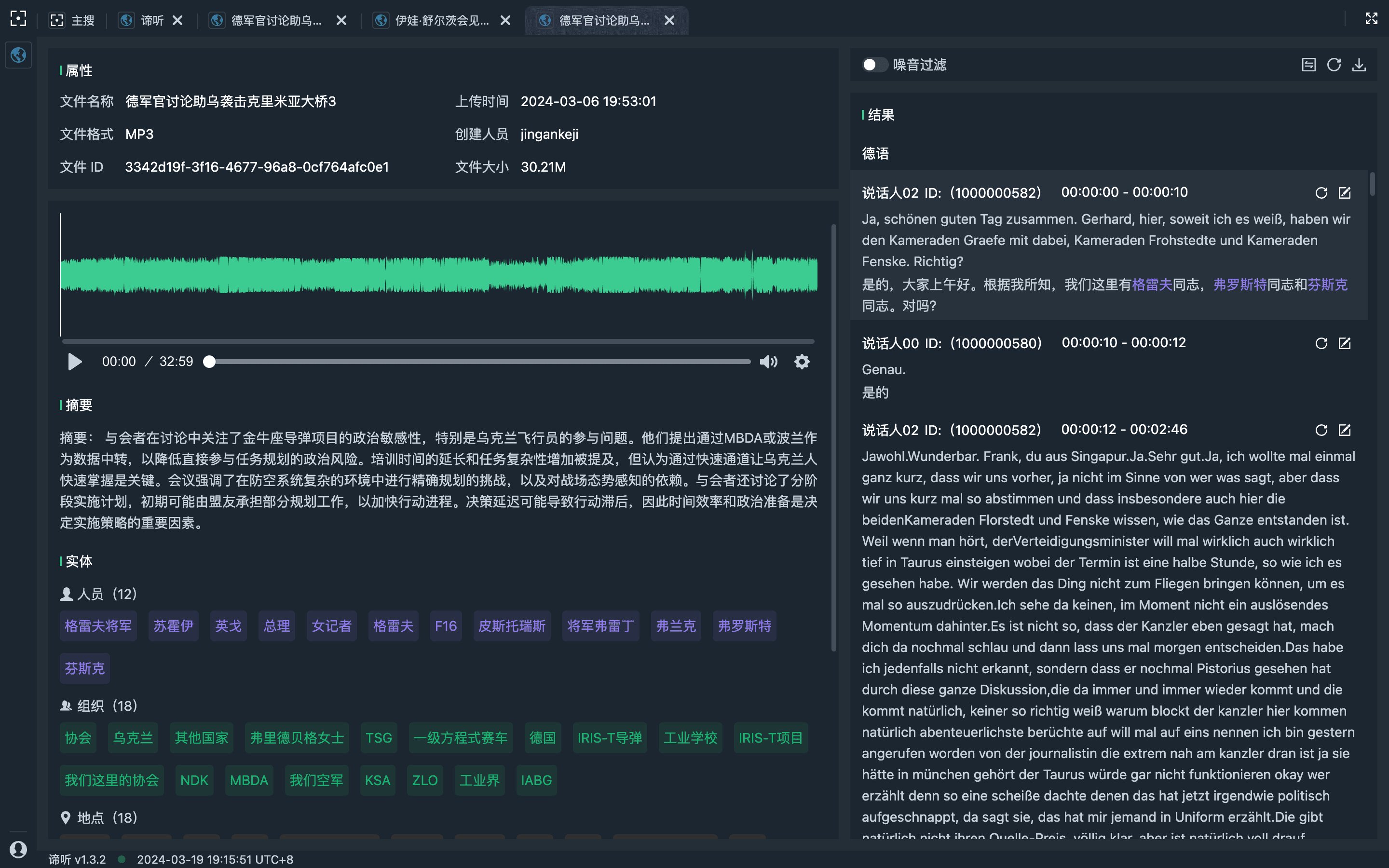1389x868 pixels.
Task: Download the transcription results
Action: point(1359,65)
